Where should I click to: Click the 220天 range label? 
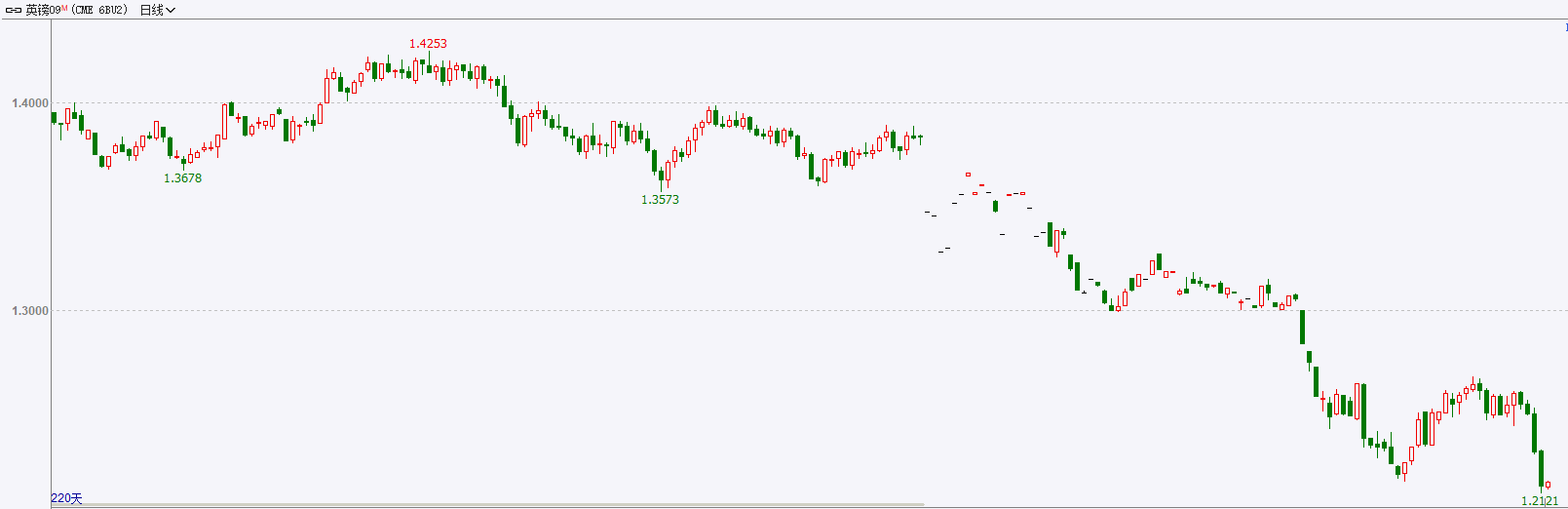click(x=66, y=498)
